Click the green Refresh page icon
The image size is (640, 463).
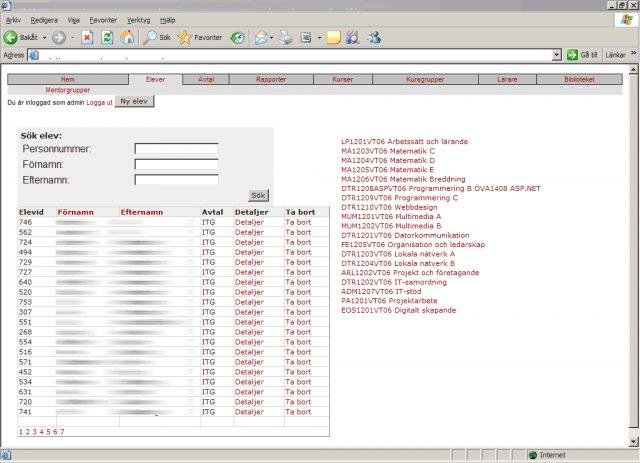pyautogui.click(x=107, y=37)
